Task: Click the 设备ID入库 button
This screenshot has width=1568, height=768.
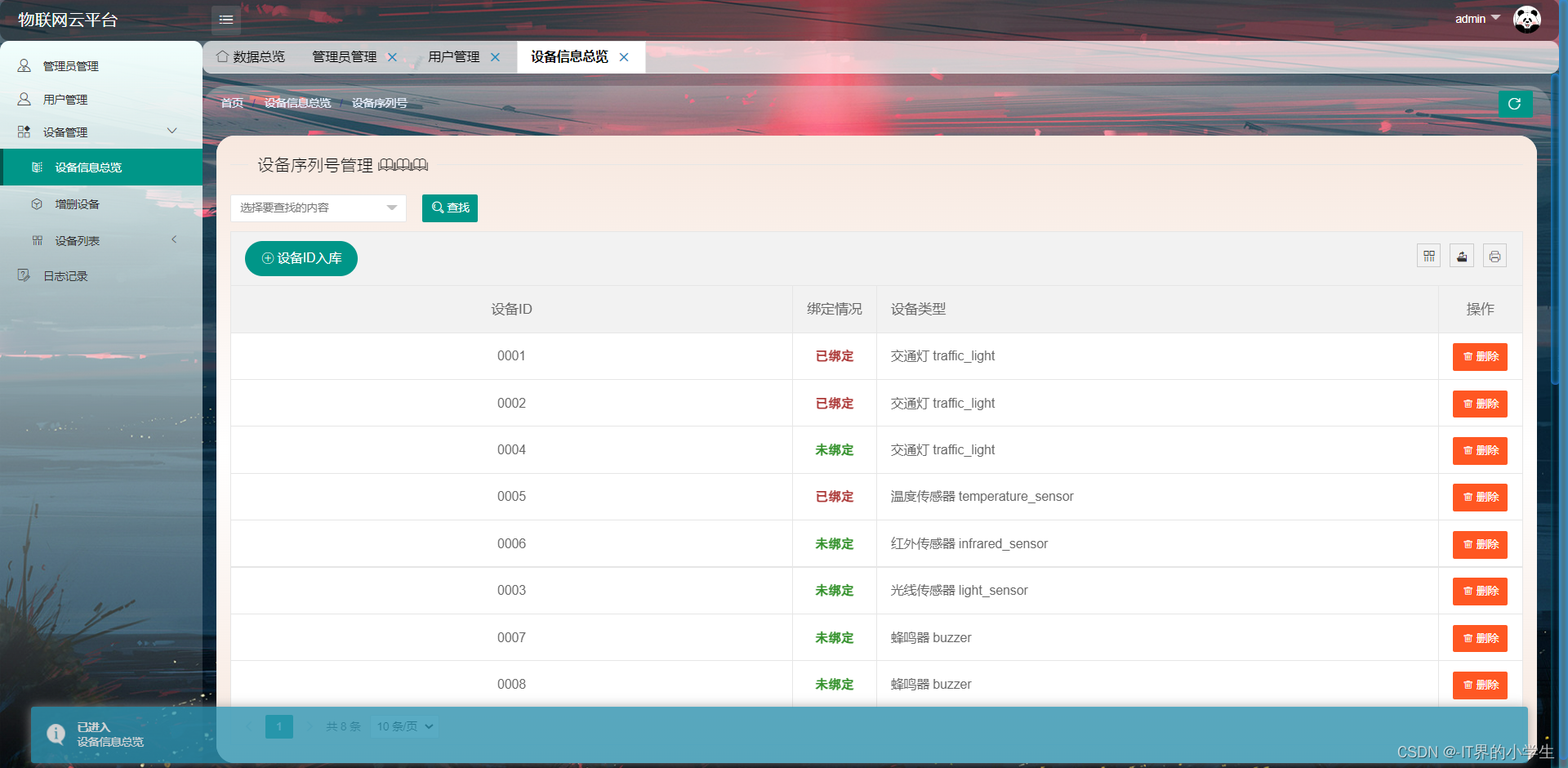Action: 301,258
